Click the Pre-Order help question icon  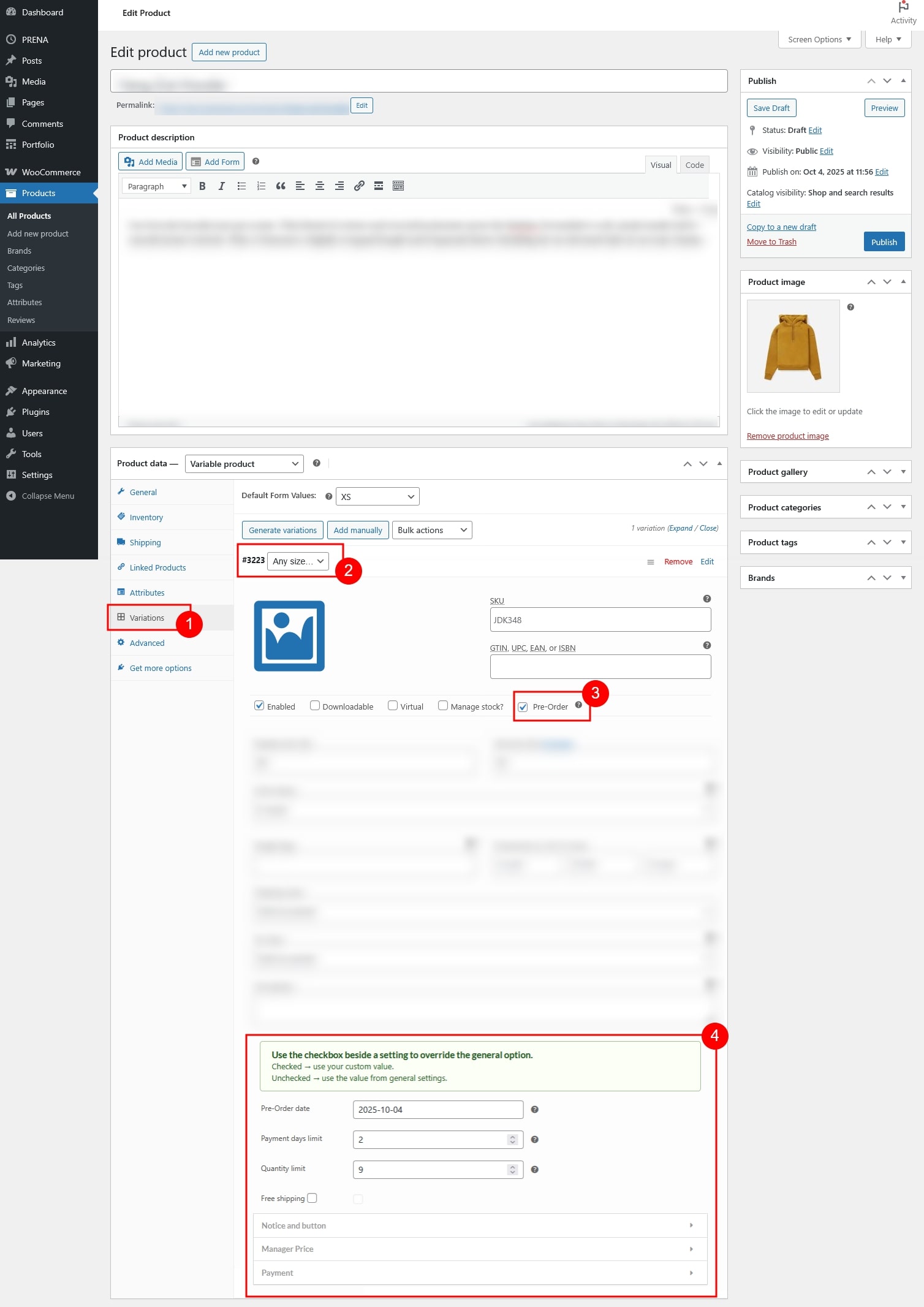tap(578, 705)
